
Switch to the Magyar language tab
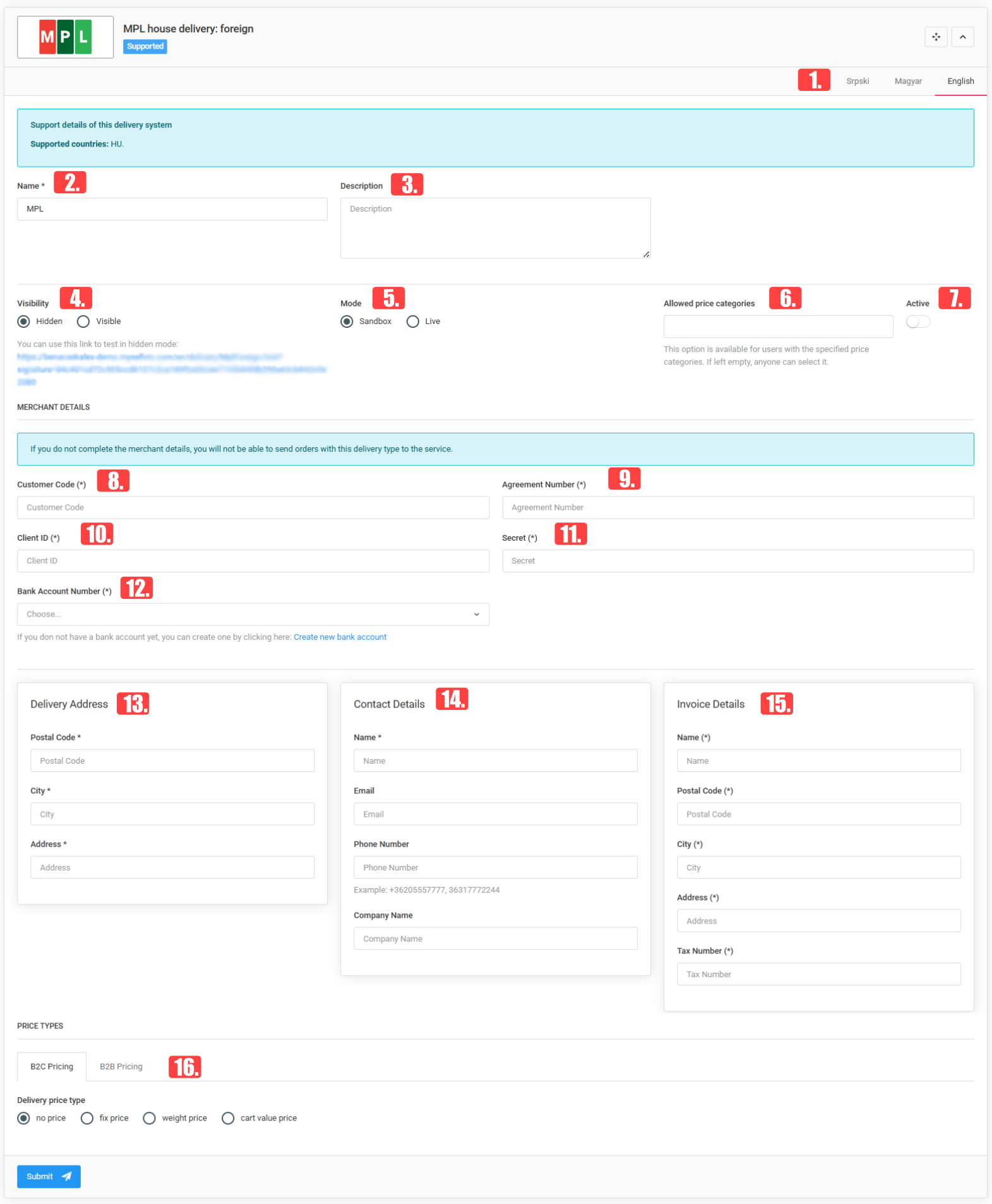(x=908, y=81)
